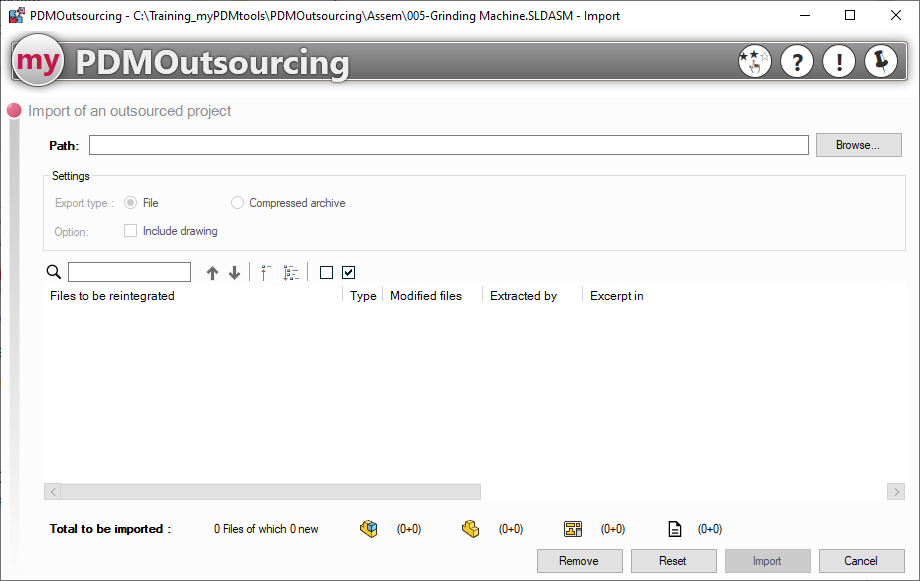
Task: Select the File export type radio
Action: coord(131,203)
